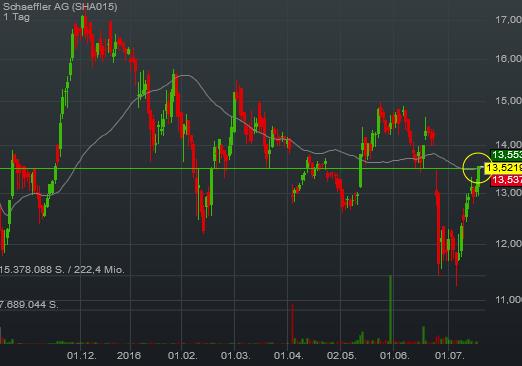Click the volume label 15.378.088 S. / 222,4 Mio.
Screen dimensions: 522x366
coord(62,270)
